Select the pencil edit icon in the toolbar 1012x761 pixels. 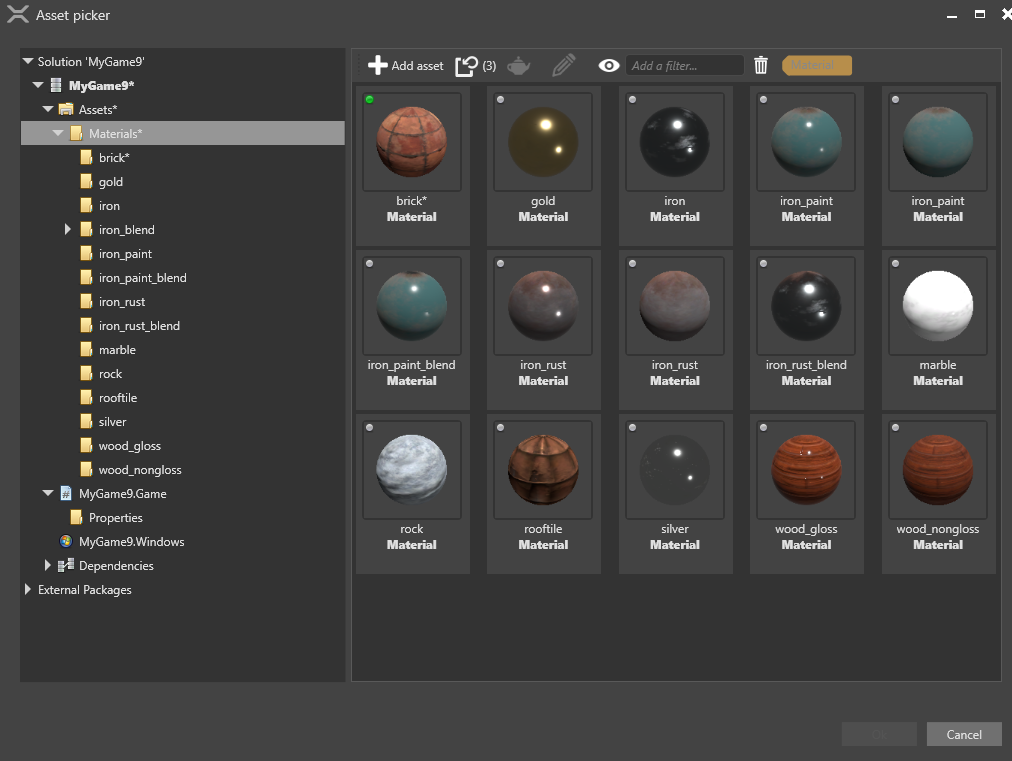click(563, 65)
